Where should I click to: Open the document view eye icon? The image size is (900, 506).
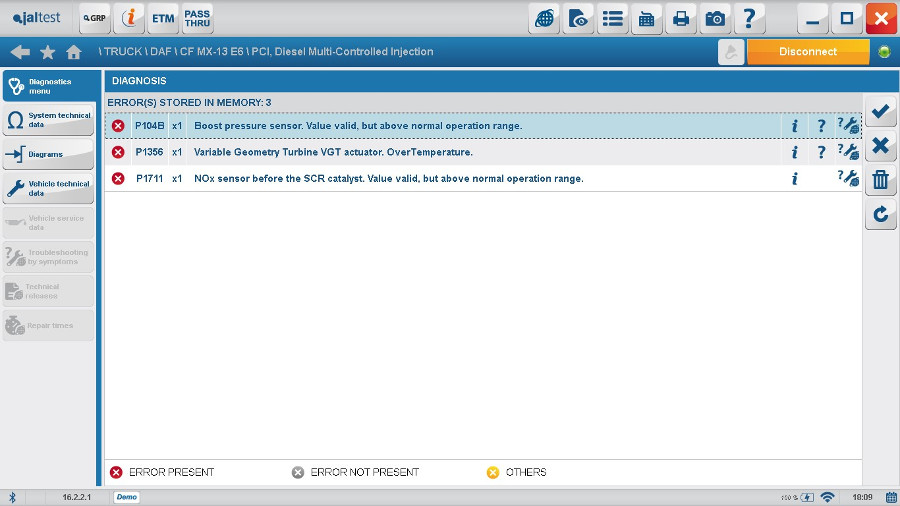pos(578,19)
